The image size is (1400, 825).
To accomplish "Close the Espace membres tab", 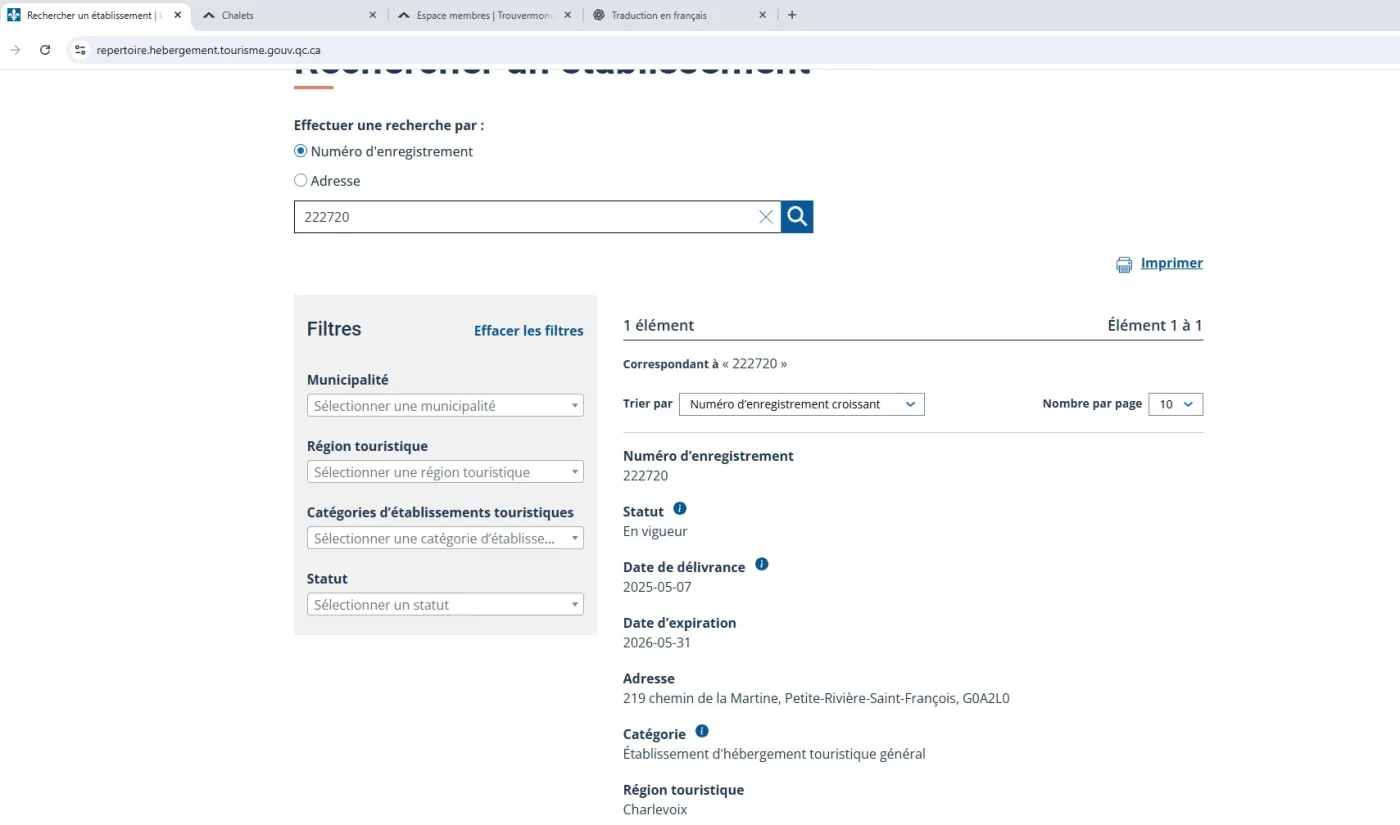I will click(x=568, y=15).
